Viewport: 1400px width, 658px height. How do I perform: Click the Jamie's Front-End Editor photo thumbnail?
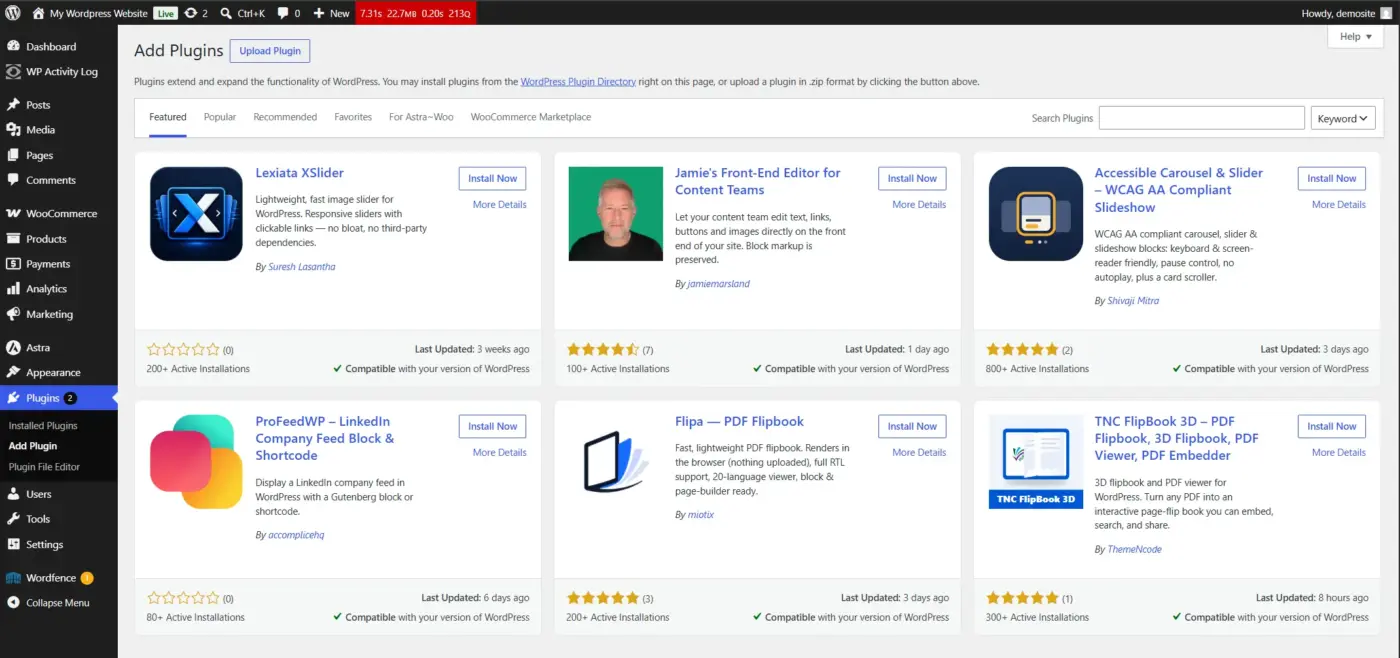click(x=616, y=214)
